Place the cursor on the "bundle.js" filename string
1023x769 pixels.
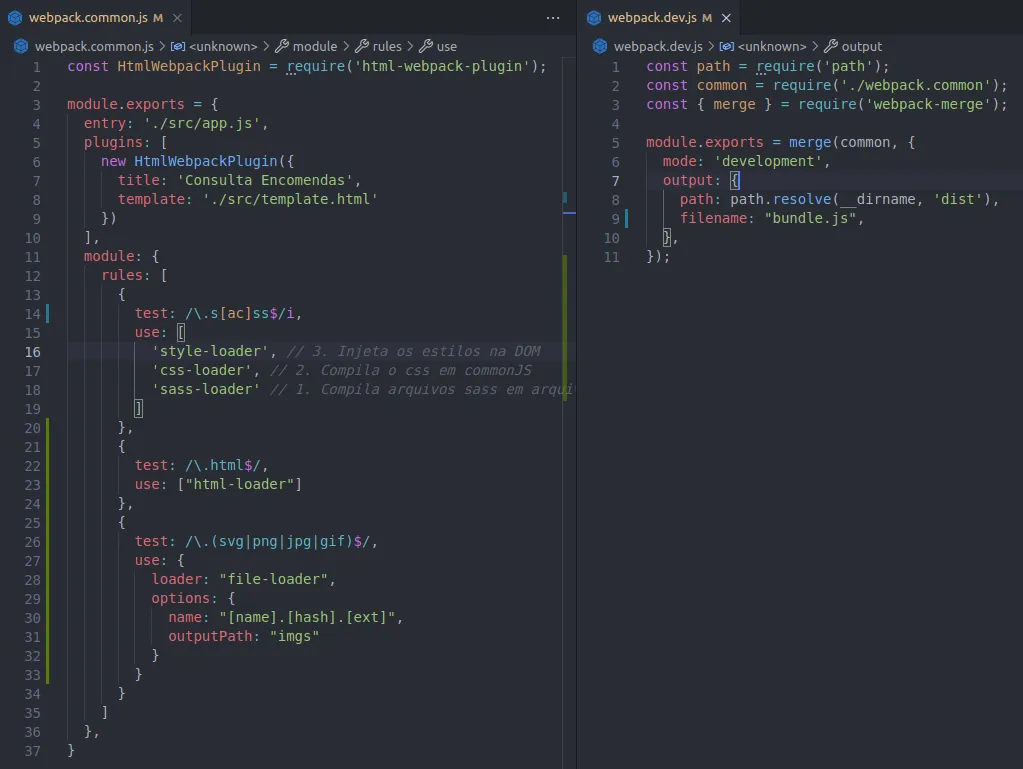(x=810, y=219)
